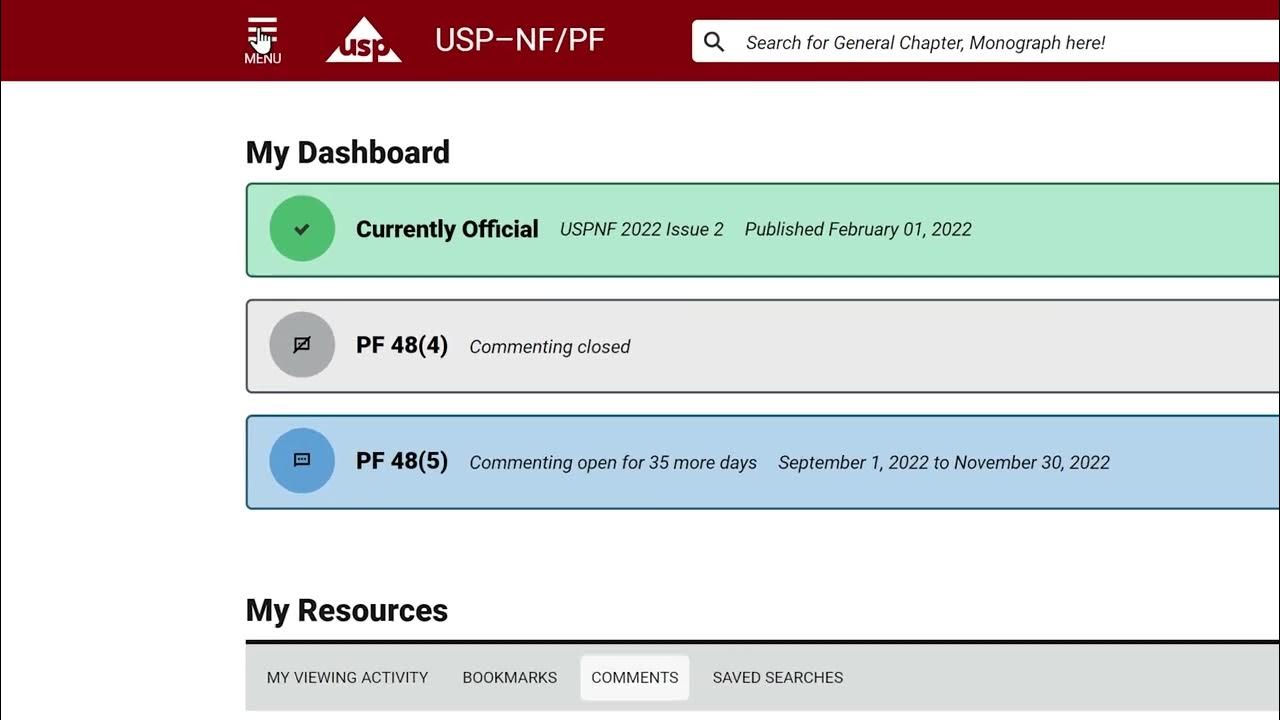Click the search magnifying glass icon
Screen dimensions: 1280x720
(714, 42)
